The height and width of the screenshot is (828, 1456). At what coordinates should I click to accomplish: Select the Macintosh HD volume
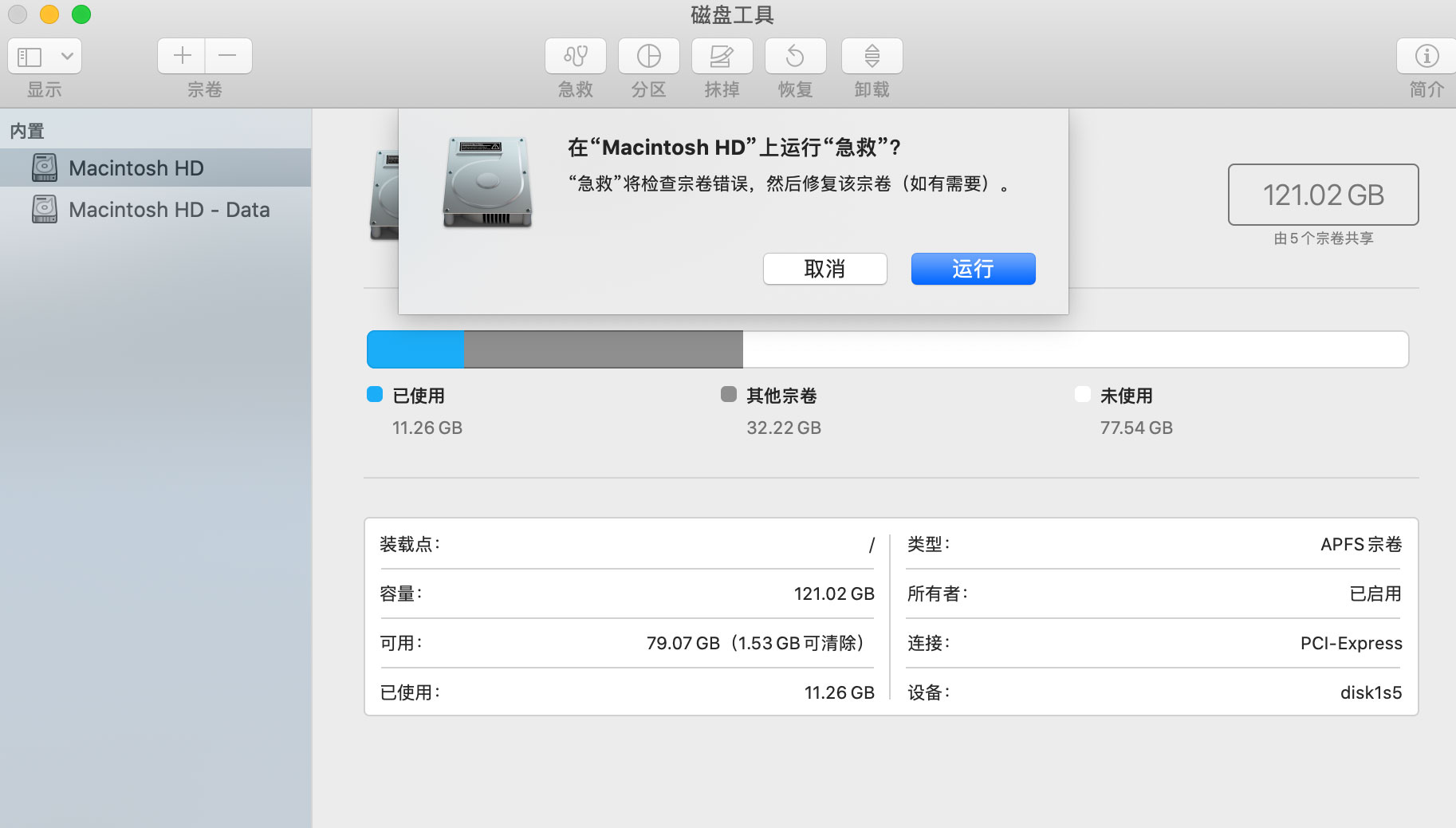pos(136,168)
